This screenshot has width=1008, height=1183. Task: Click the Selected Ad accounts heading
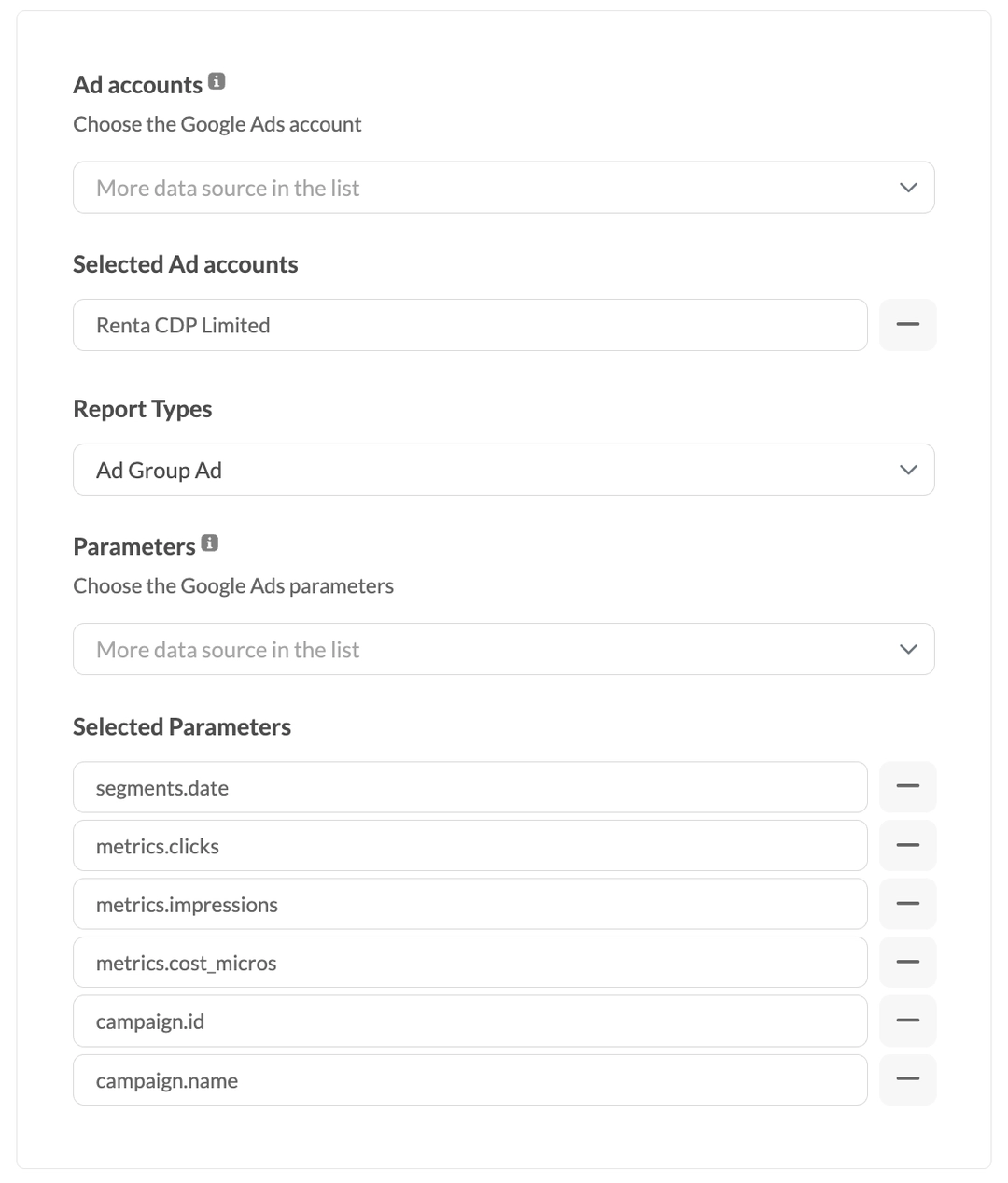coord(185,264)
